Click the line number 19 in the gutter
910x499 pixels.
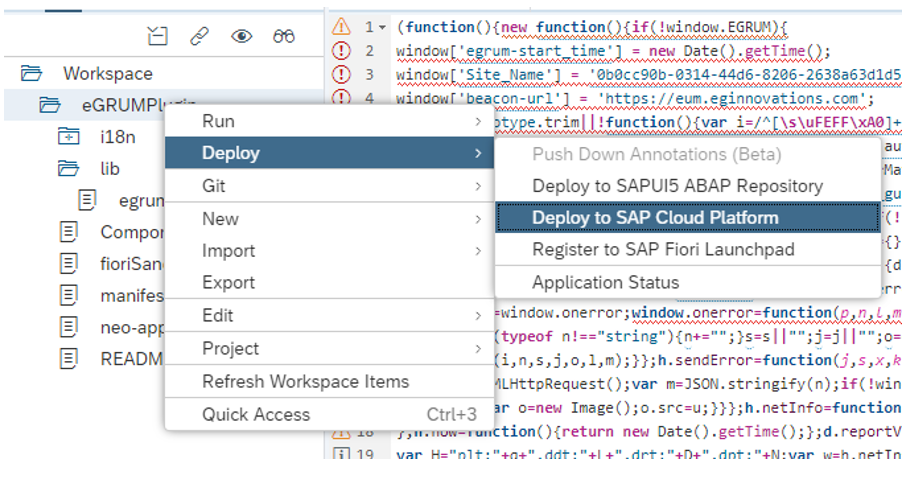365,453
